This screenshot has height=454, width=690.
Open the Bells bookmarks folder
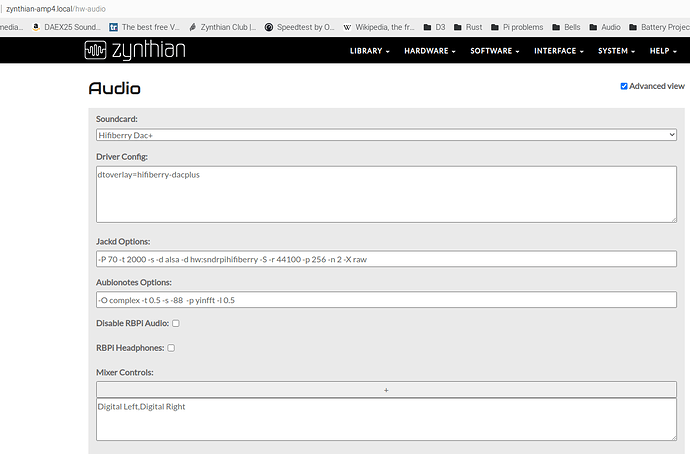pyautogui.click(x=566, y=27)
